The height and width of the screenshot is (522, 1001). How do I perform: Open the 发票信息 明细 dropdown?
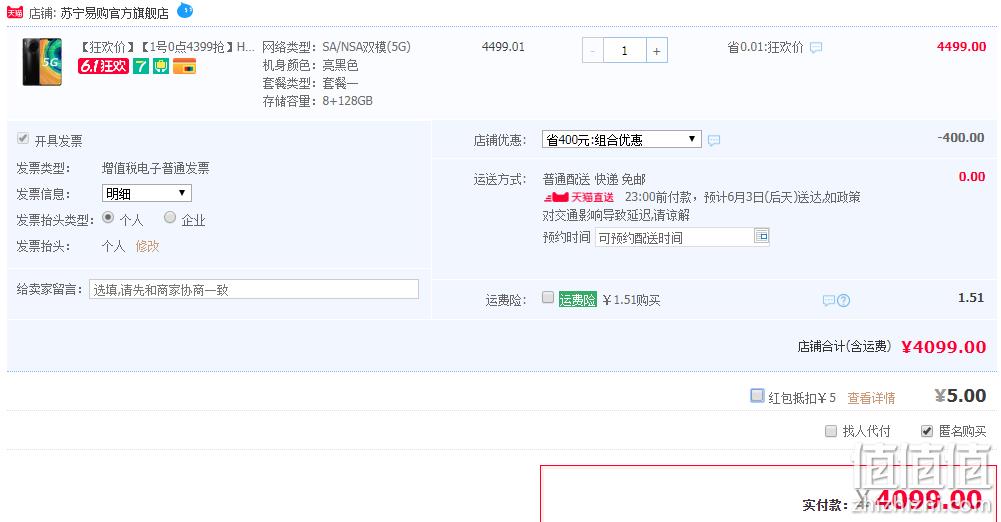click(147, 193)
